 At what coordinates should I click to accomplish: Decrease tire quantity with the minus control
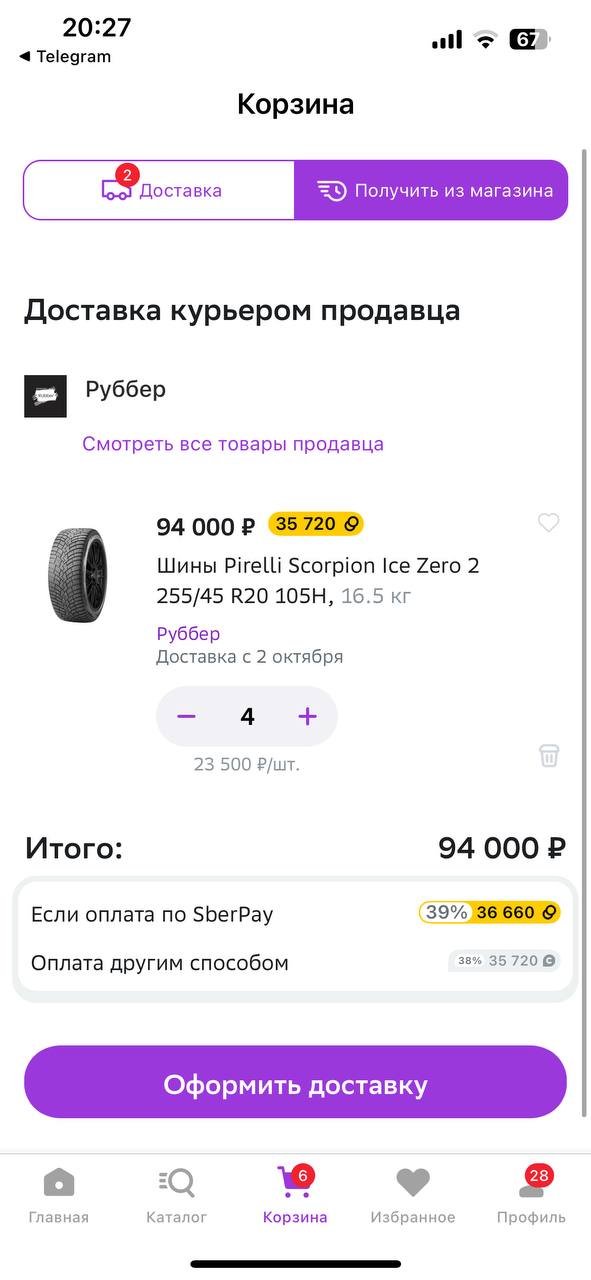[x=186, y=716]
